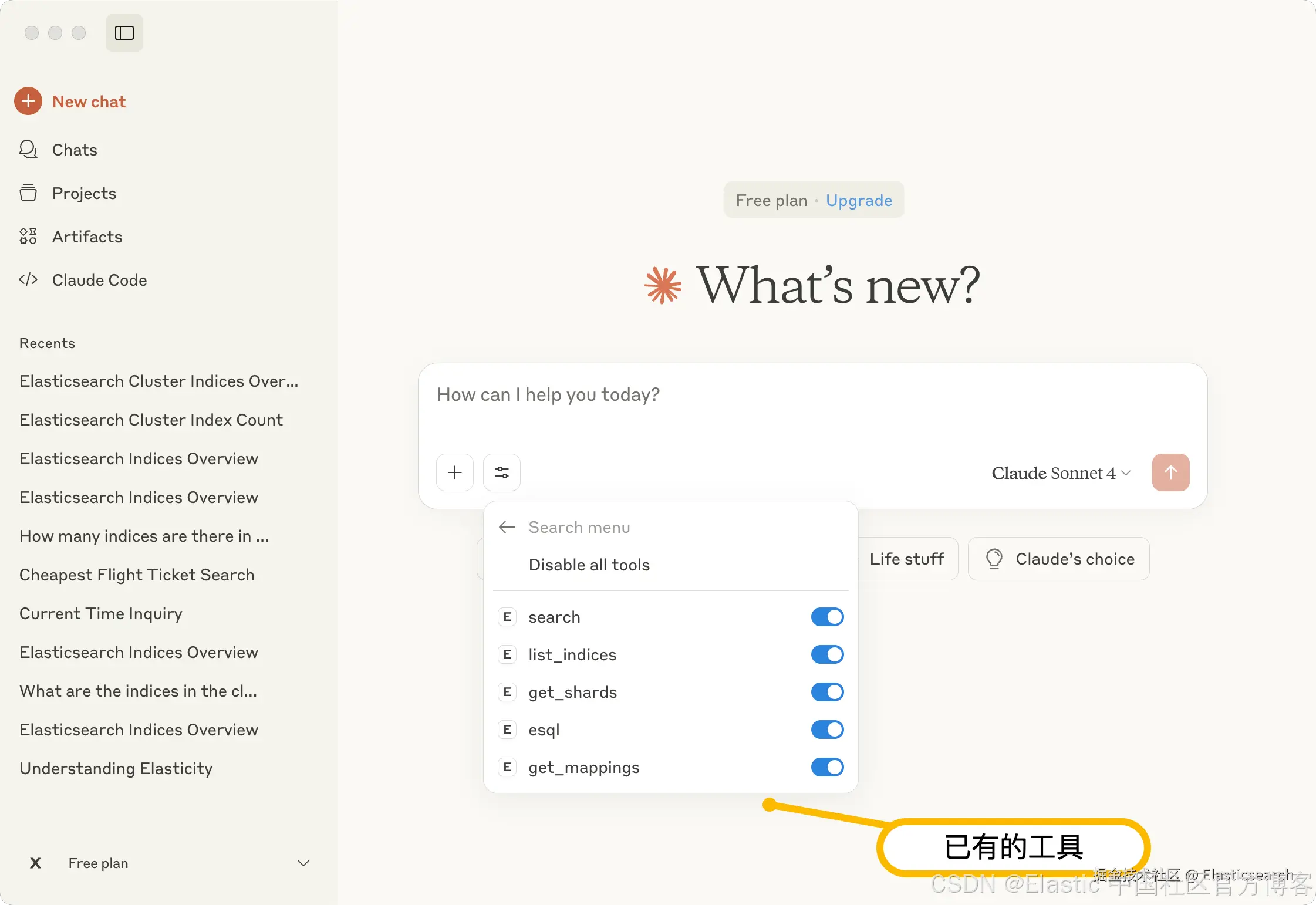
Task: Expand the Free plan account menu
Action: coord(303,863)
